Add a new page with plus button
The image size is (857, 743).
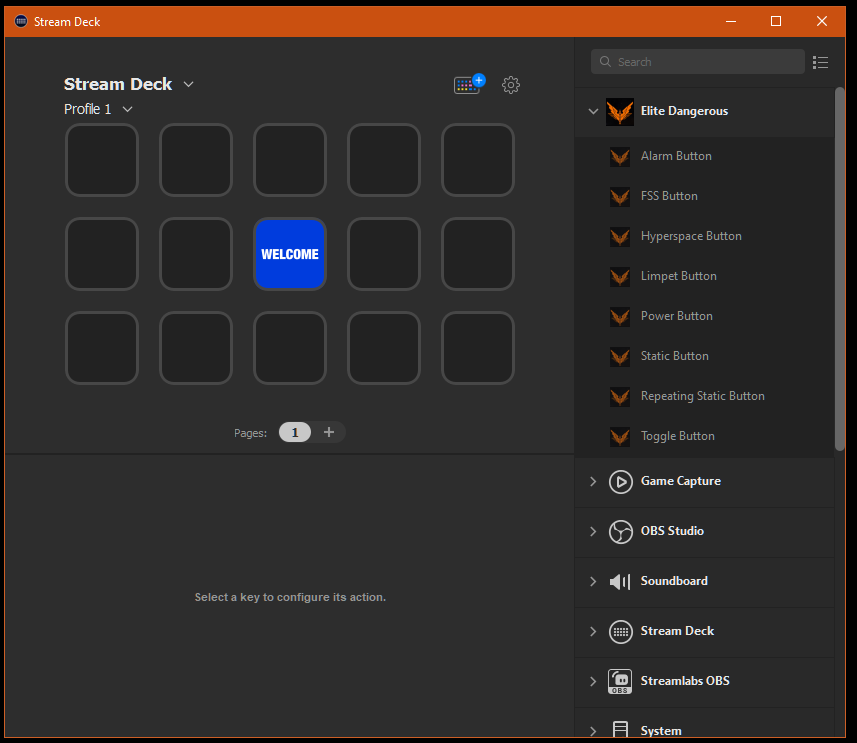(x=328, y=432)
